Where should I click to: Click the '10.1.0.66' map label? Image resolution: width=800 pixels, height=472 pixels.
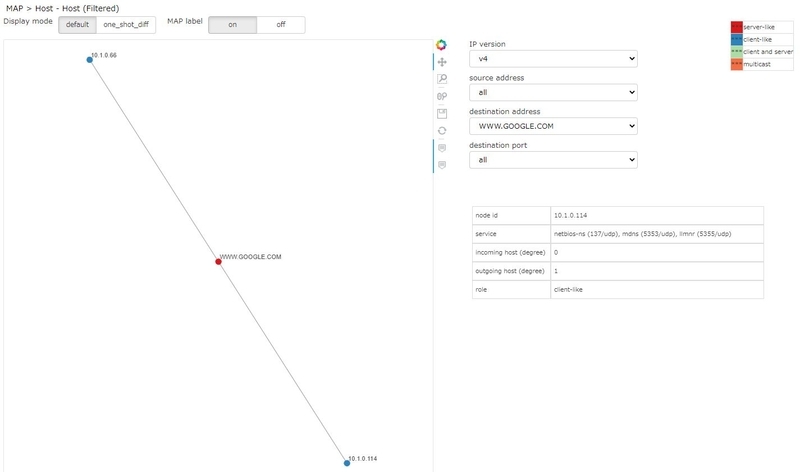[x=104, y=55]
